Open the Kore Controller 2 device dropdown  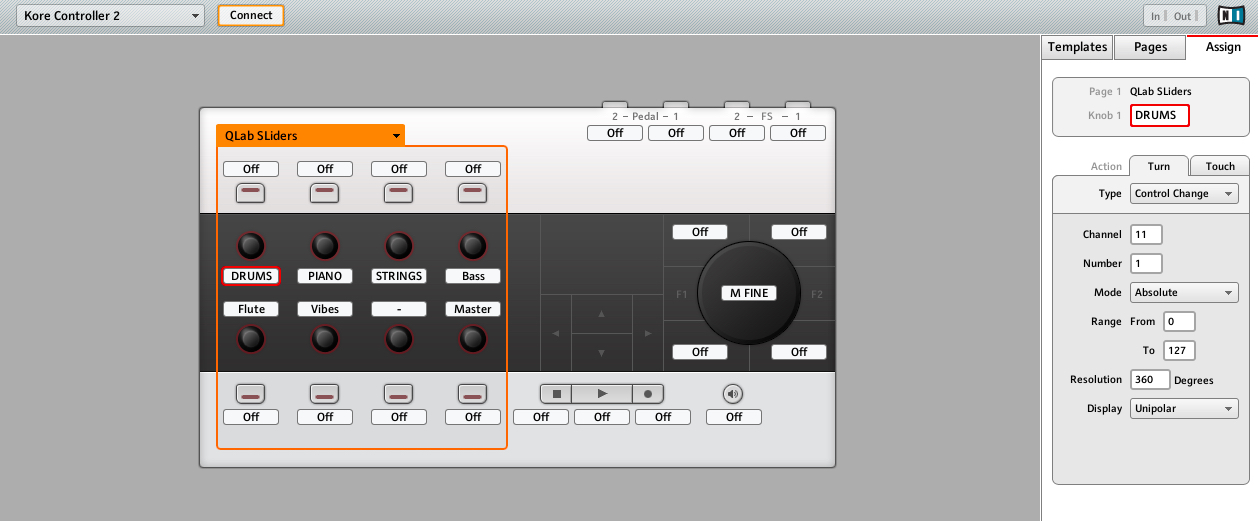tap(109, 16)
